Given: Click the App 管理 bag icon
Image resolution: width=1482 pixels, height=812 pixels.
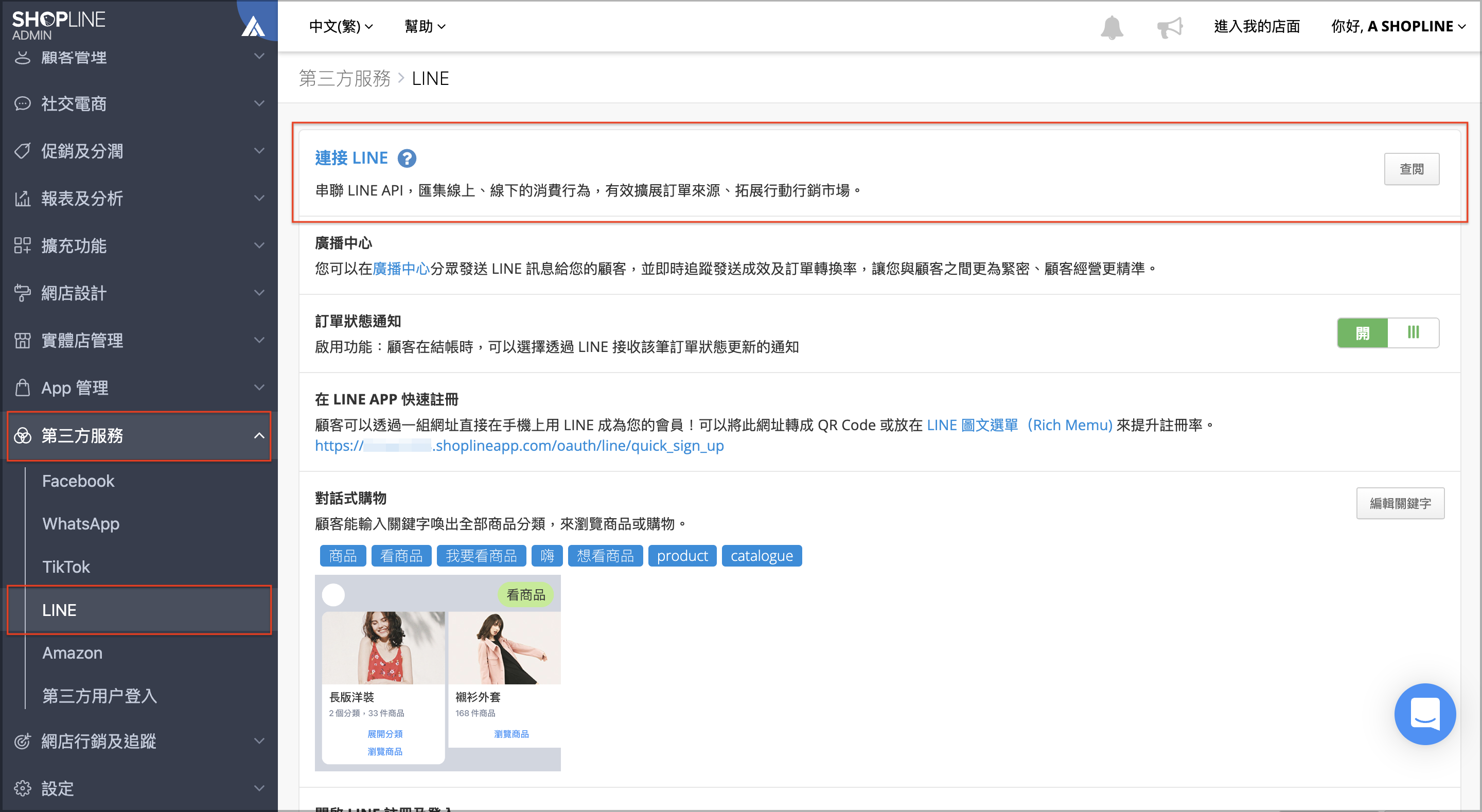Looking at the screenshot, I should click(x=23, y=387).
